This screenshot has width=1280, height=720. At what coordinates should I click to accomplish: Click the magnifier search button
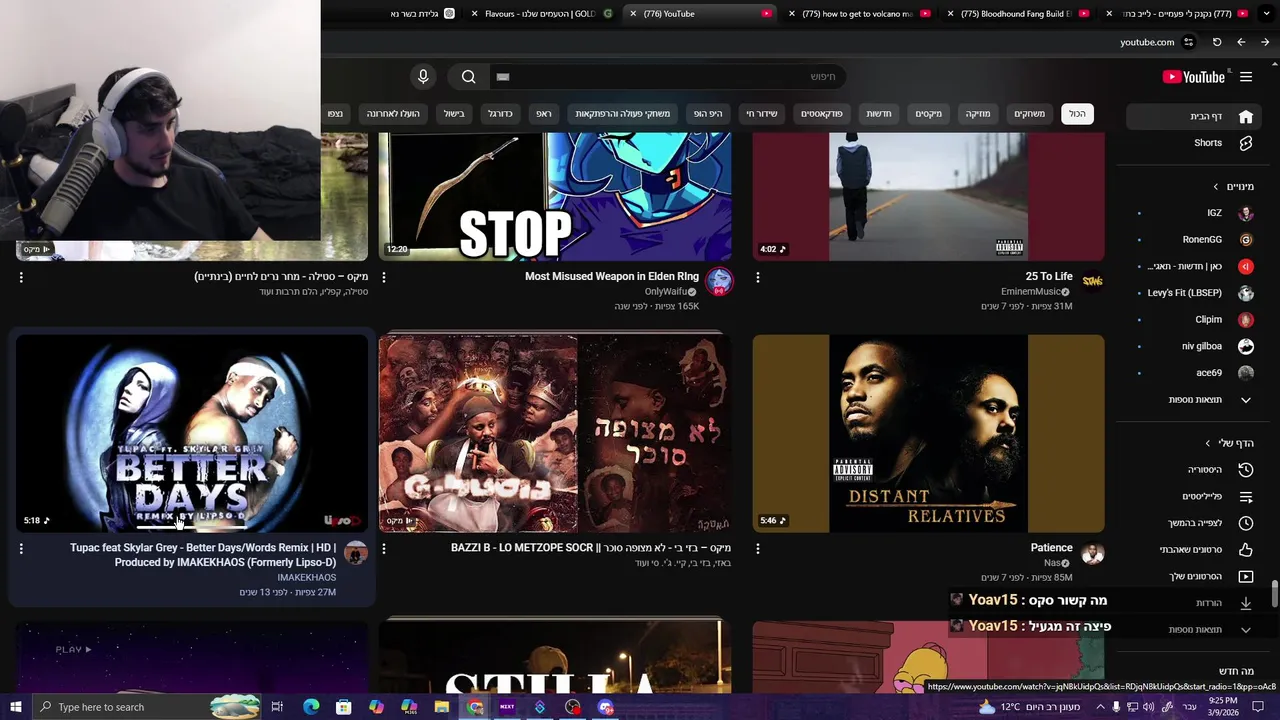pyautogui.click(x=468, y=77)
